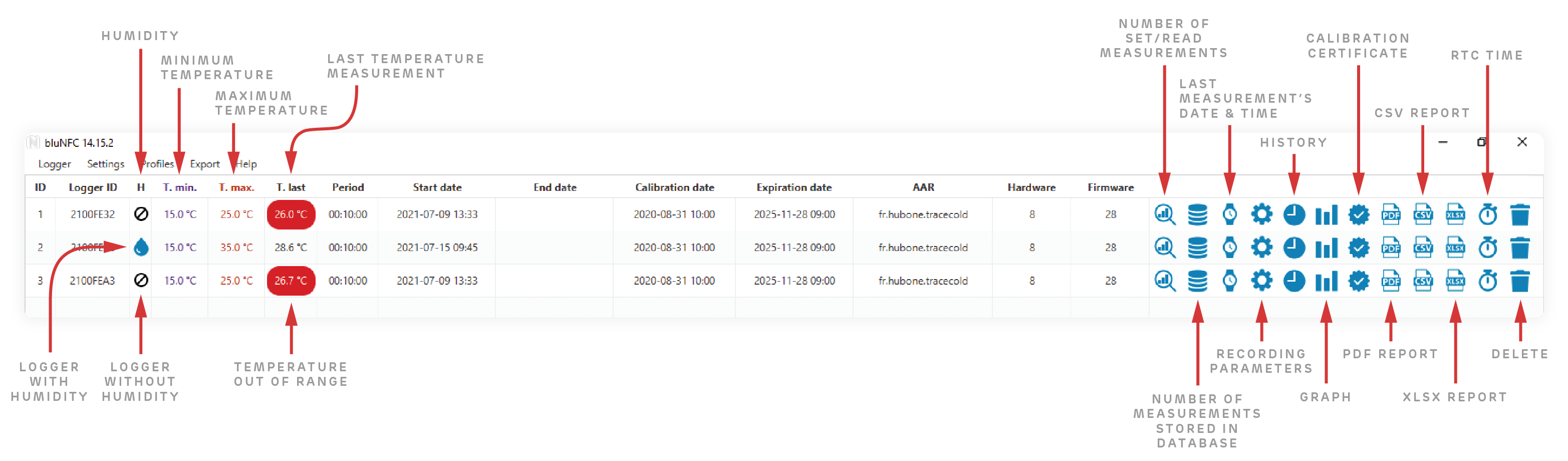Check RTC time for logger 2100FE32
This screenshot has height=461, width=1568.
pos(1488,214)
